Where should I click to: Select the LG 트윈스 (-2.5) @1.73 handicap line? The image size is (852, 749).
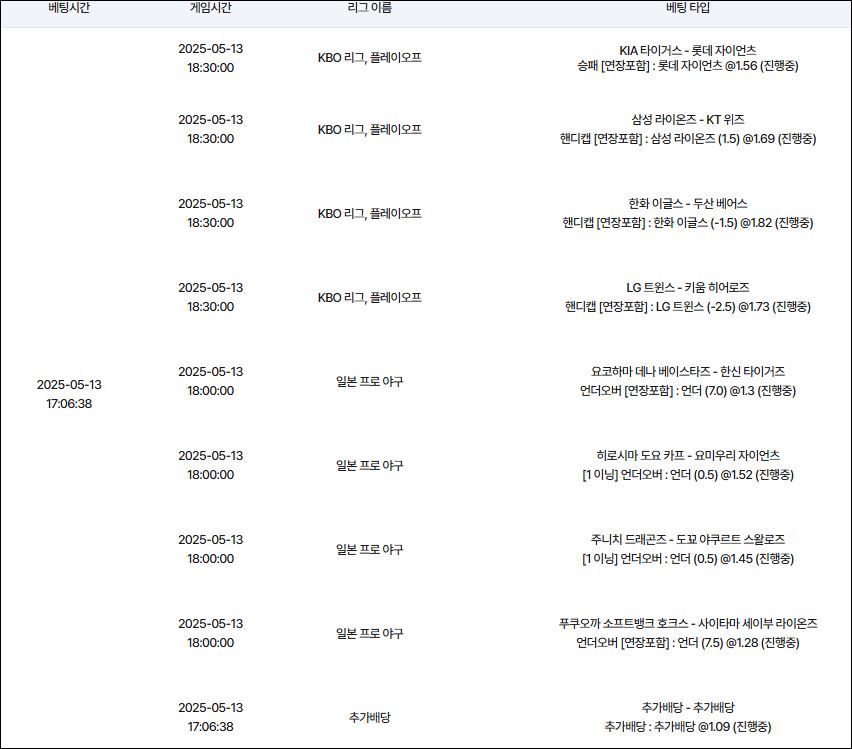pos(688,307)
